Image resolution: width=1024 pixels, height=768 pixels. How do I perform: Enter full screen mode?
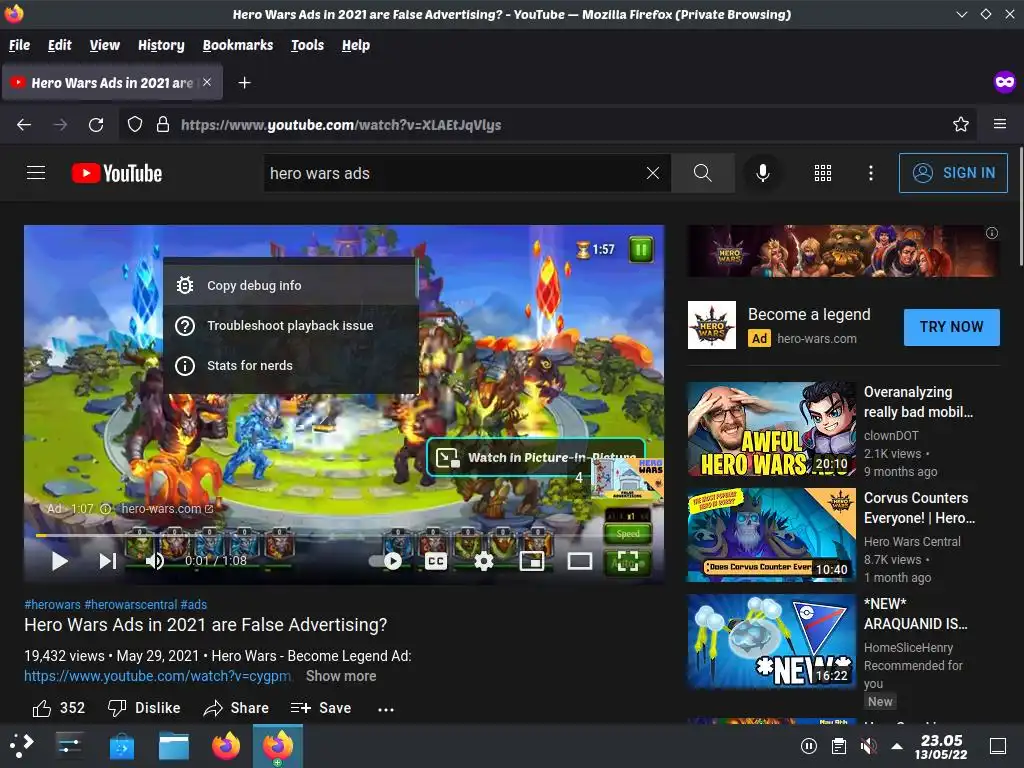click(x=628, y=561)
